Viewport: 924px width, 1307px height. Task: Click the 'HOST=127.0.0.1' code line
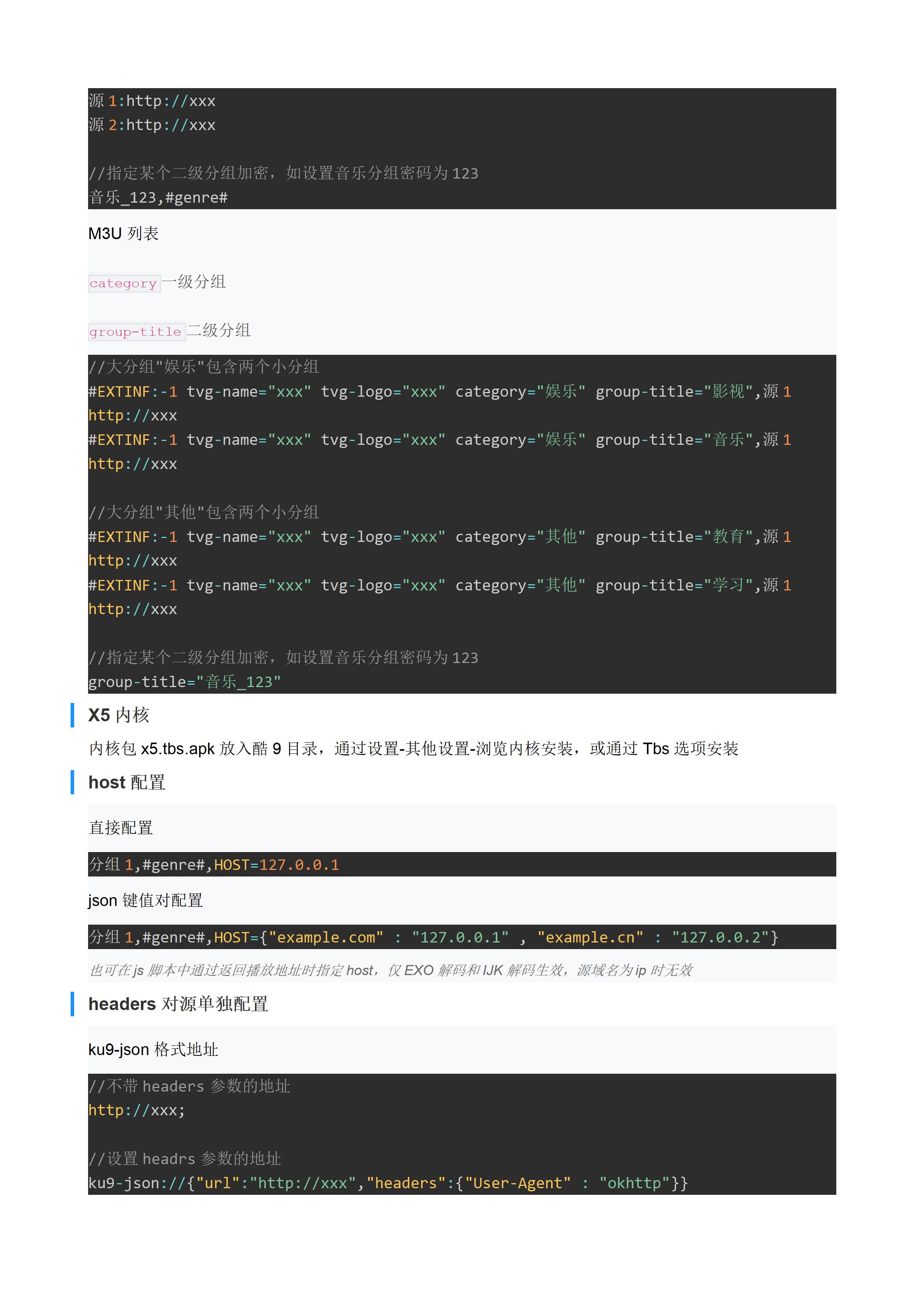click(276, 865)
